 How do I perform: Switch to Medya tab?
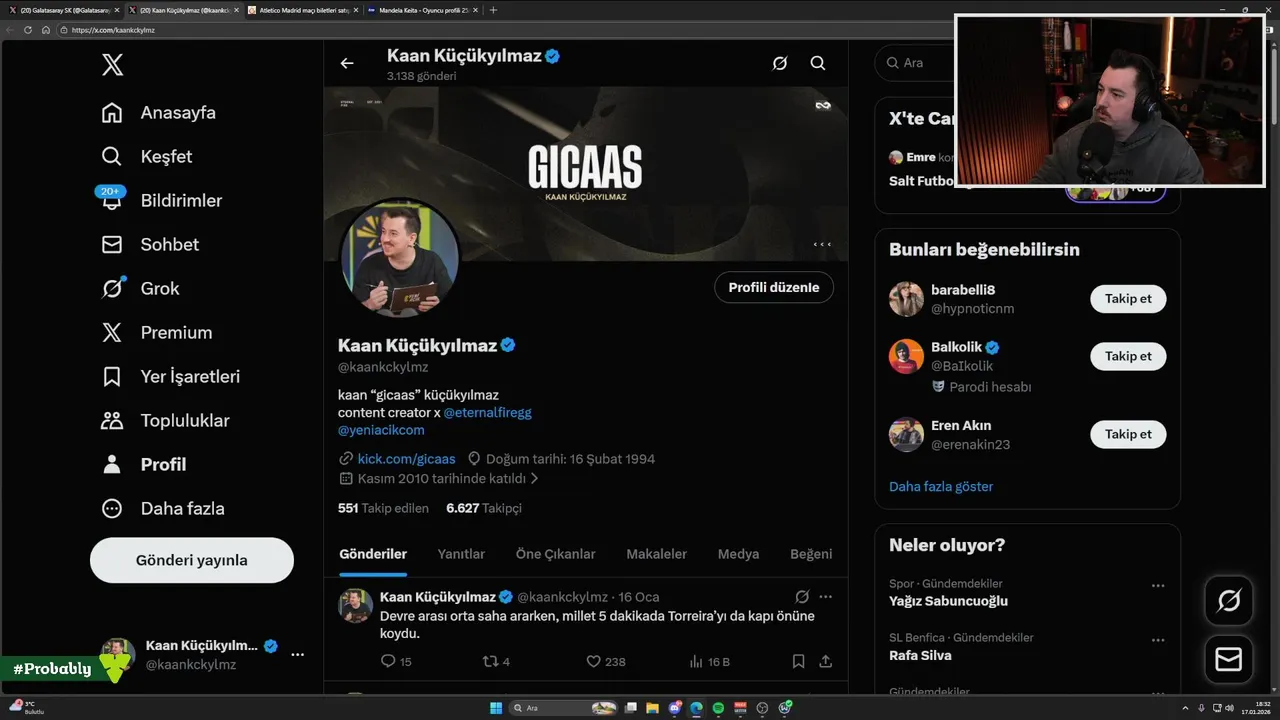(x=739, y=554)
